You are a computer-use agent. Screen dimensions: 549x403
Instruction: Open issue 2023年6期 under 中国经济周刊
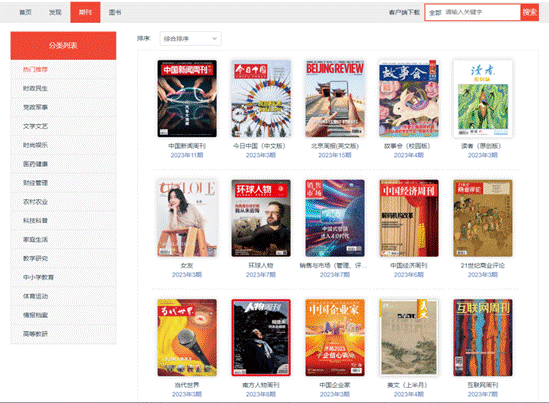click(409, 275)
